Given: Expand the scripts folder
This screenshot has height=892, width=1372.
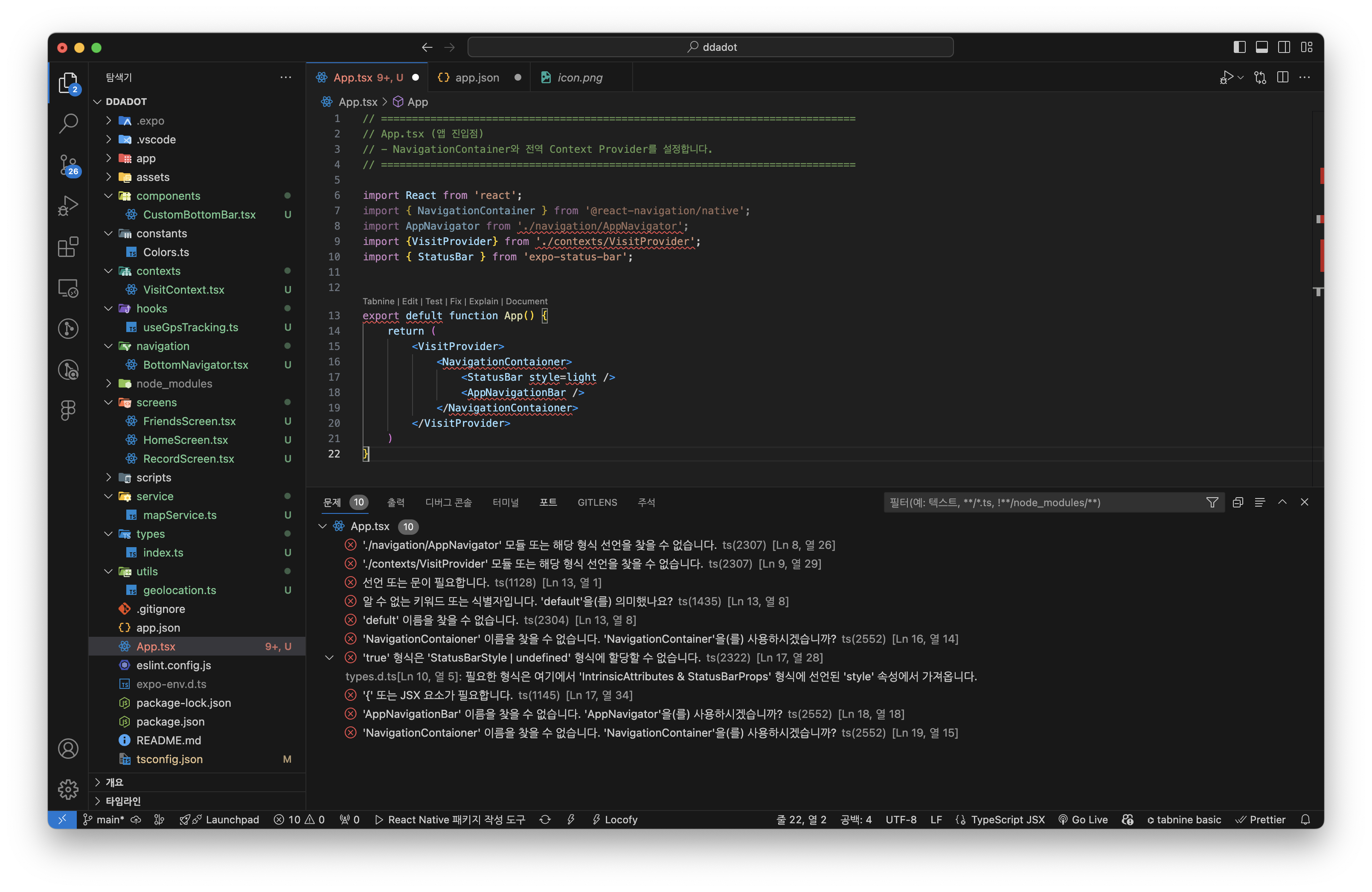Looking at the screenshot, I should pos(108,478).
